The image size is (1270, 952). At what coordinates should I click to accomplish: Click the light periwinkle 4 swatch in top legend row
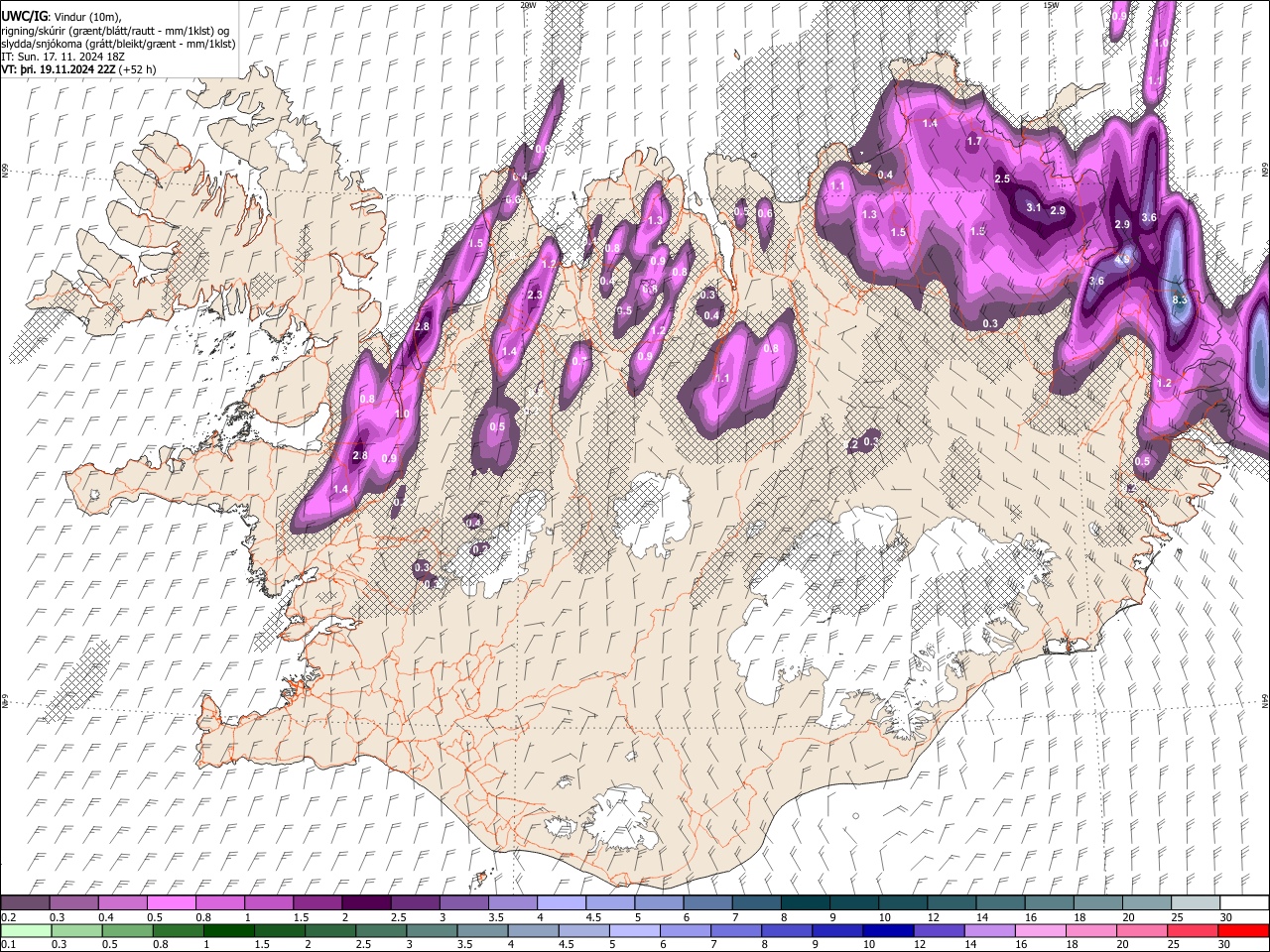tap(561, 903)
